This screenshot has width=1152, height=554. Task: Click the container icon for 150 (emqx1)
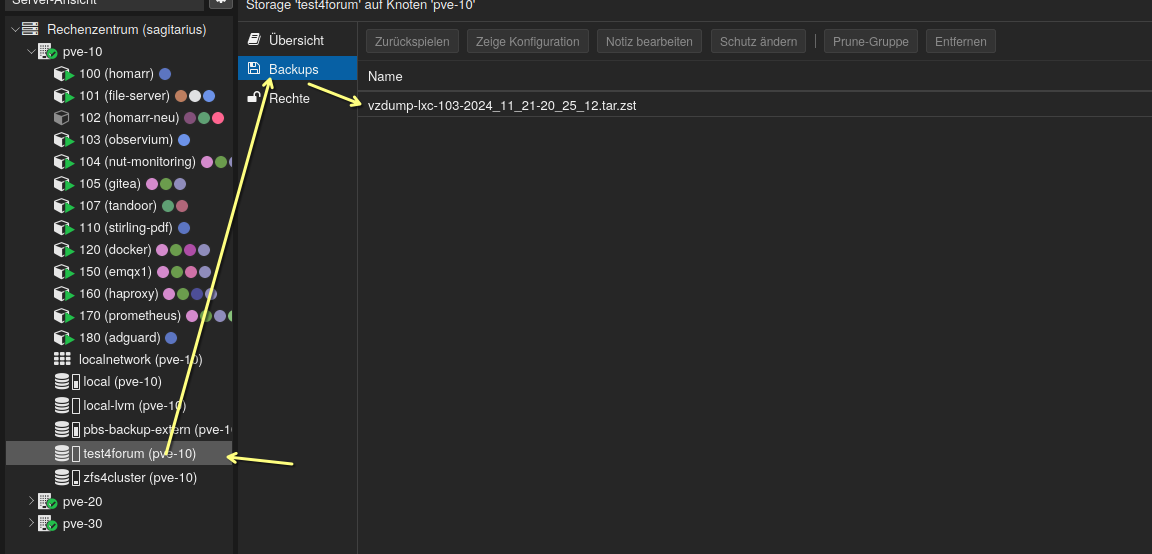(x=65, y=272)
